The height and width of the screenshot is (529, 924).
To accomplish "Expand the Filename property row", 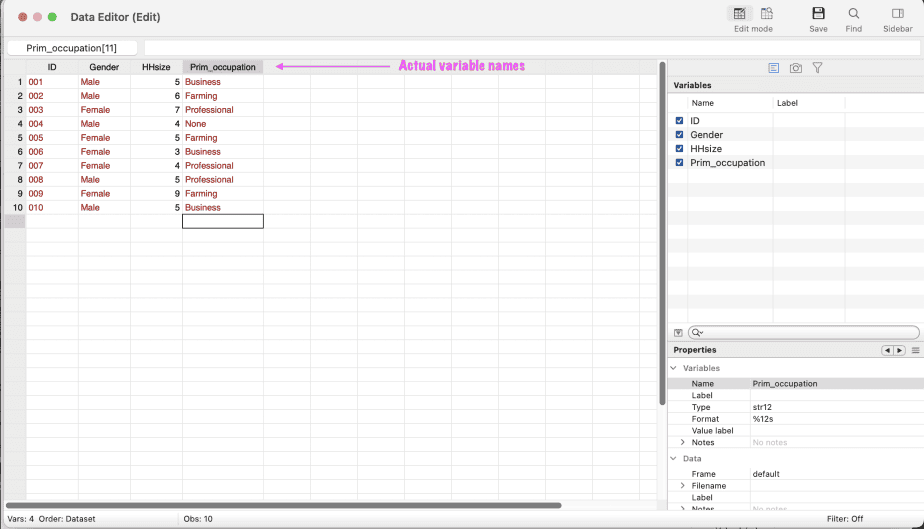I will (683, 486).
